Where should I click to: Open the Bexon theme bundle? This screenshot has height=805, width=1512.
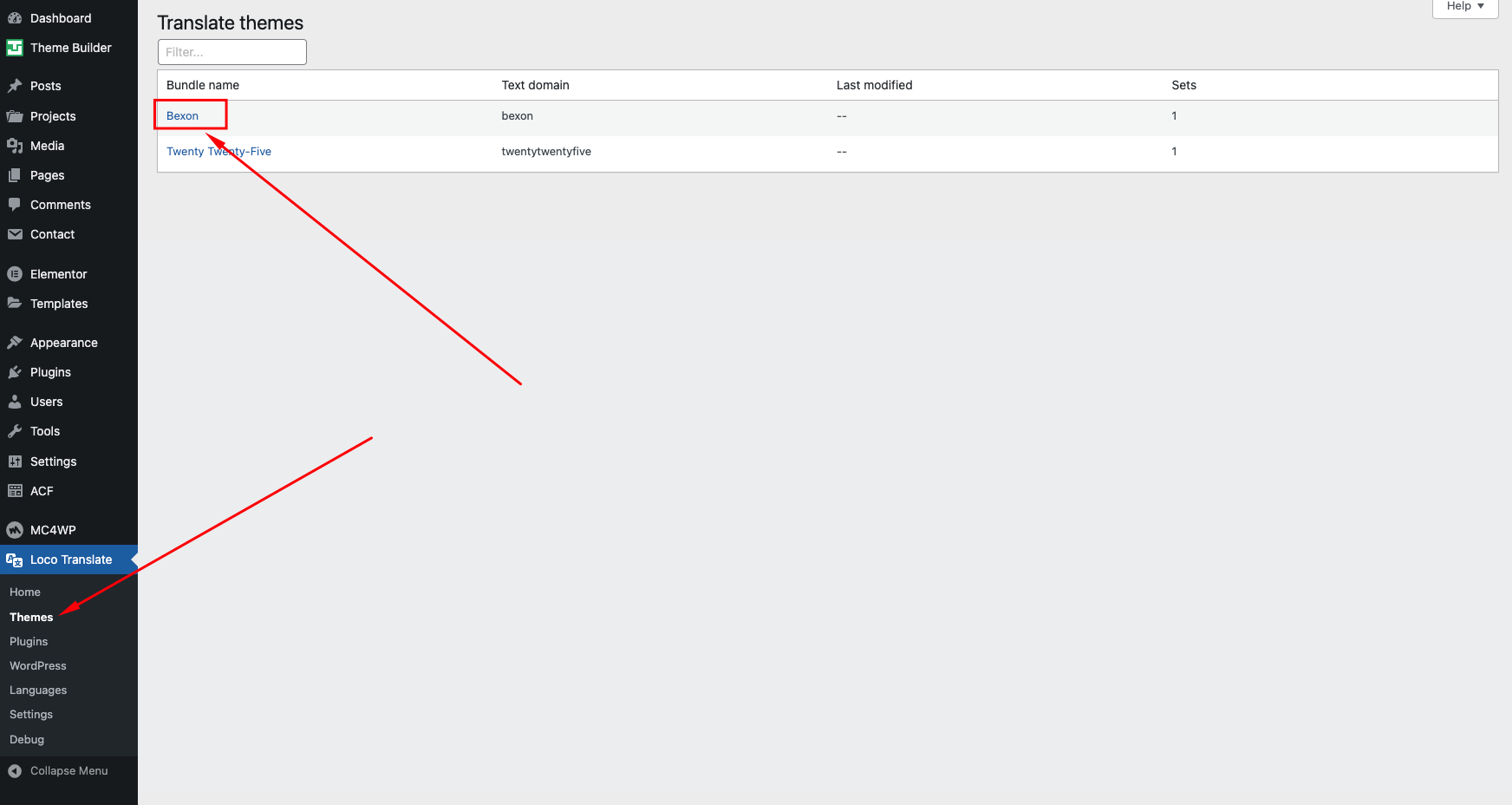tap(182, 115)
